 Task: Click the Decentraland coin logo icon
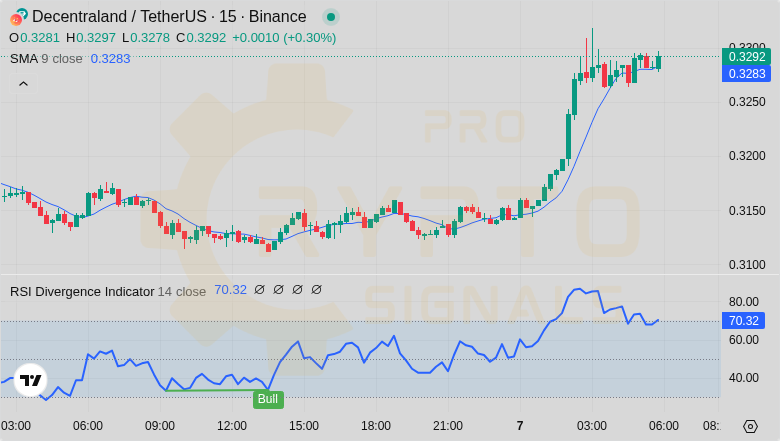(18, 17)
